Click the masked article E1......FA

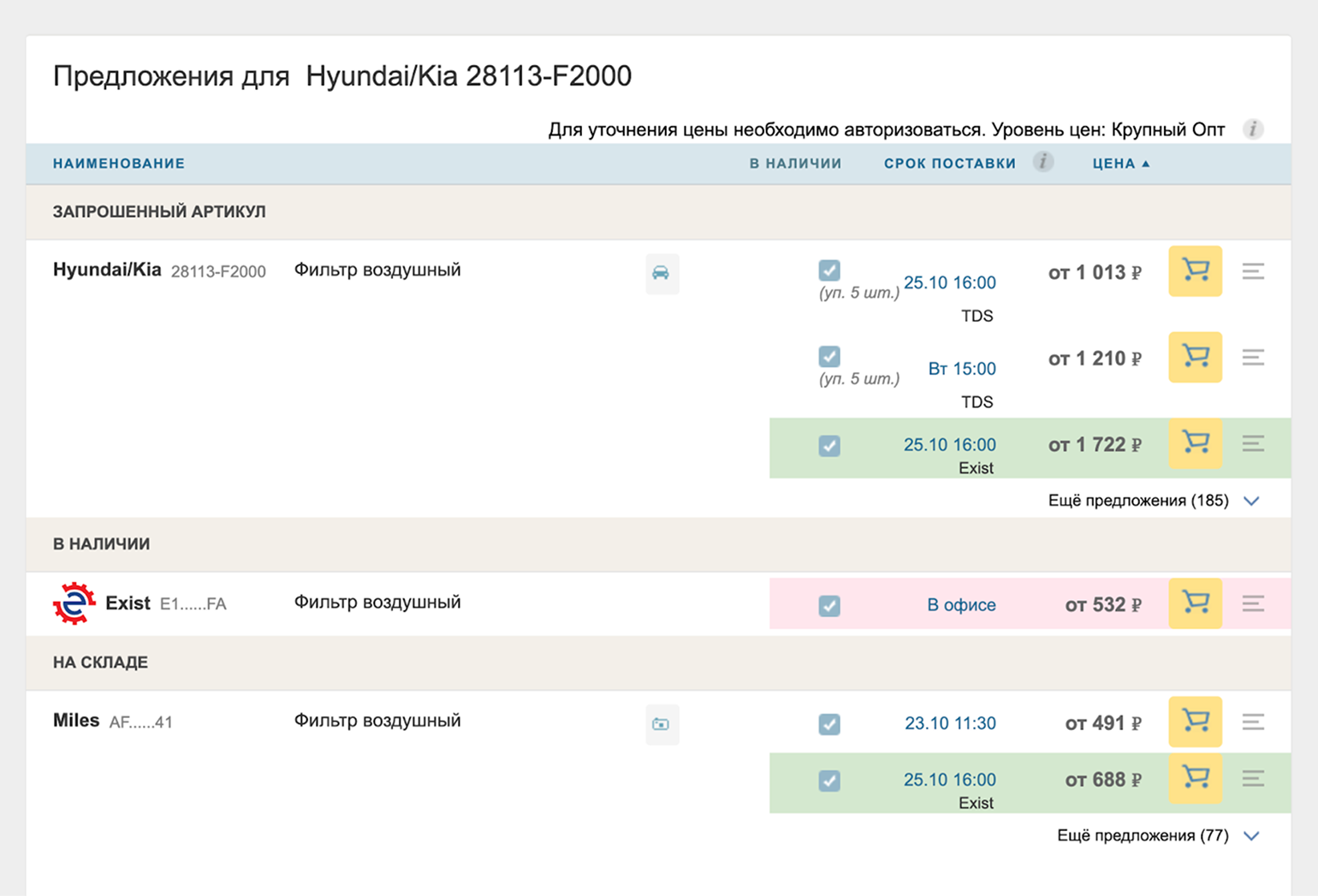pyautogui.click(x=193, y=604)
